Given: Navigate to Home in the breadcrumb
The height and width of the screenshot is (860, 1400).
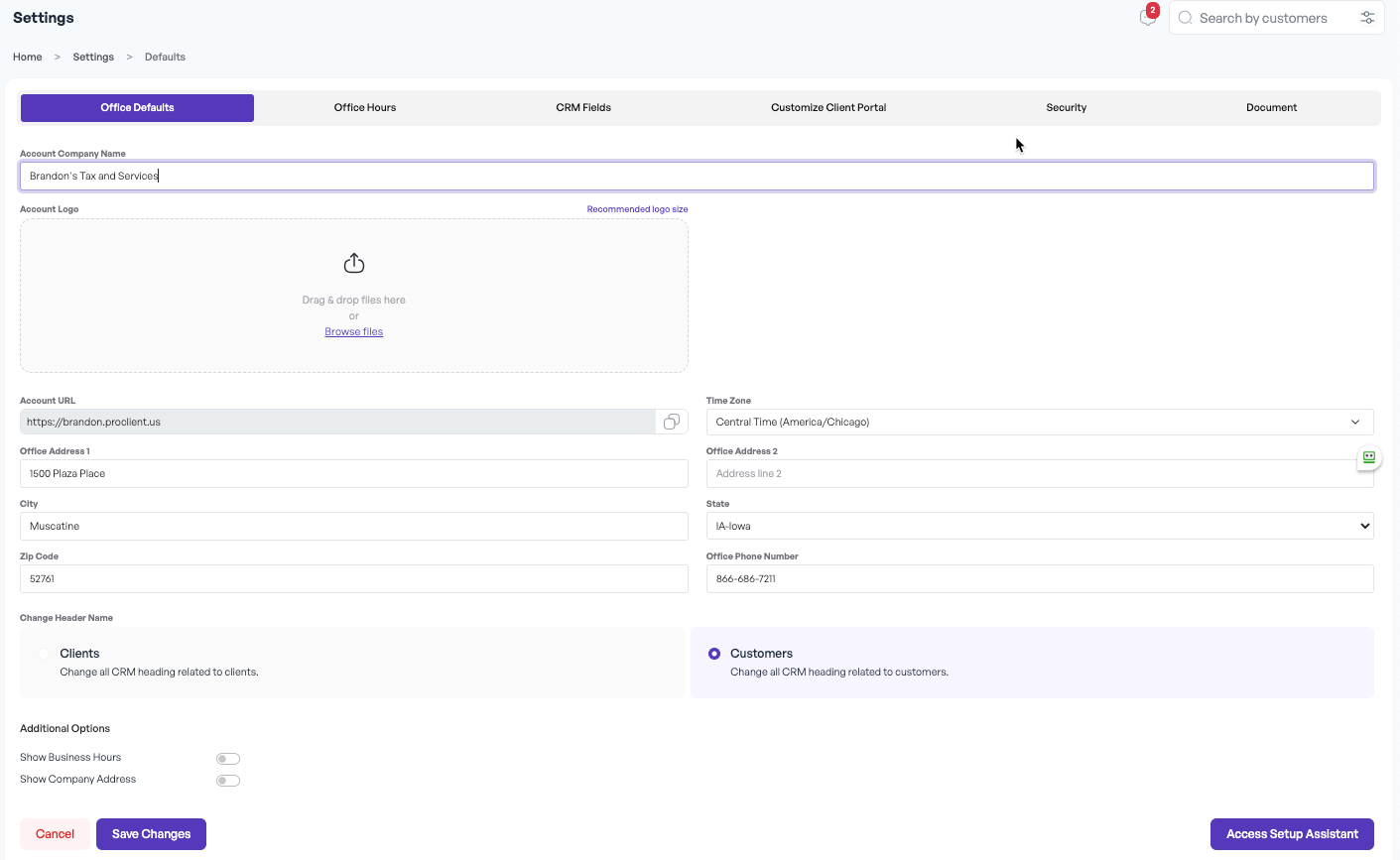Looking at the screenshot, I should [28, 57].
